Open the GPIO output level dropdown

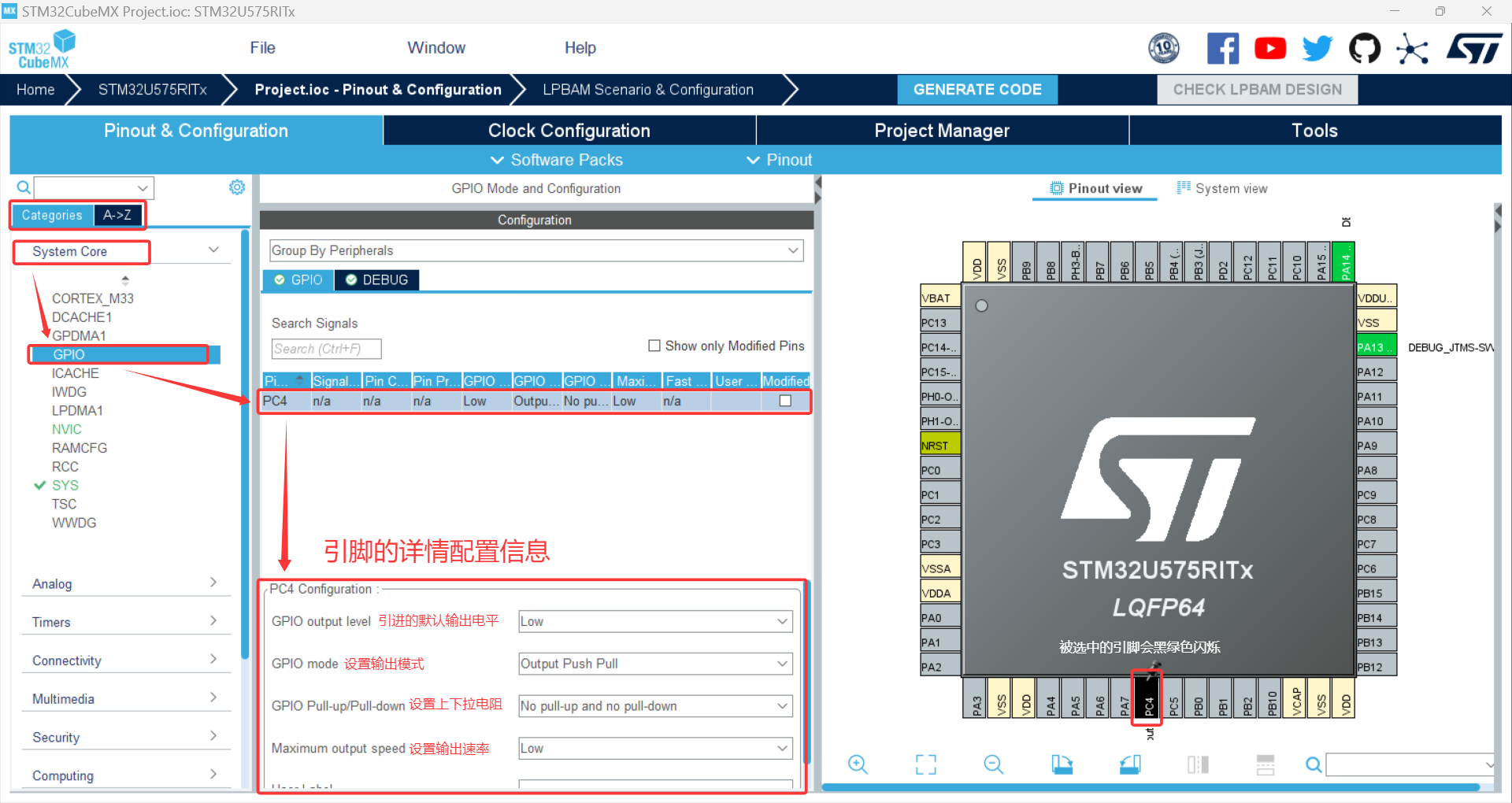655,621
